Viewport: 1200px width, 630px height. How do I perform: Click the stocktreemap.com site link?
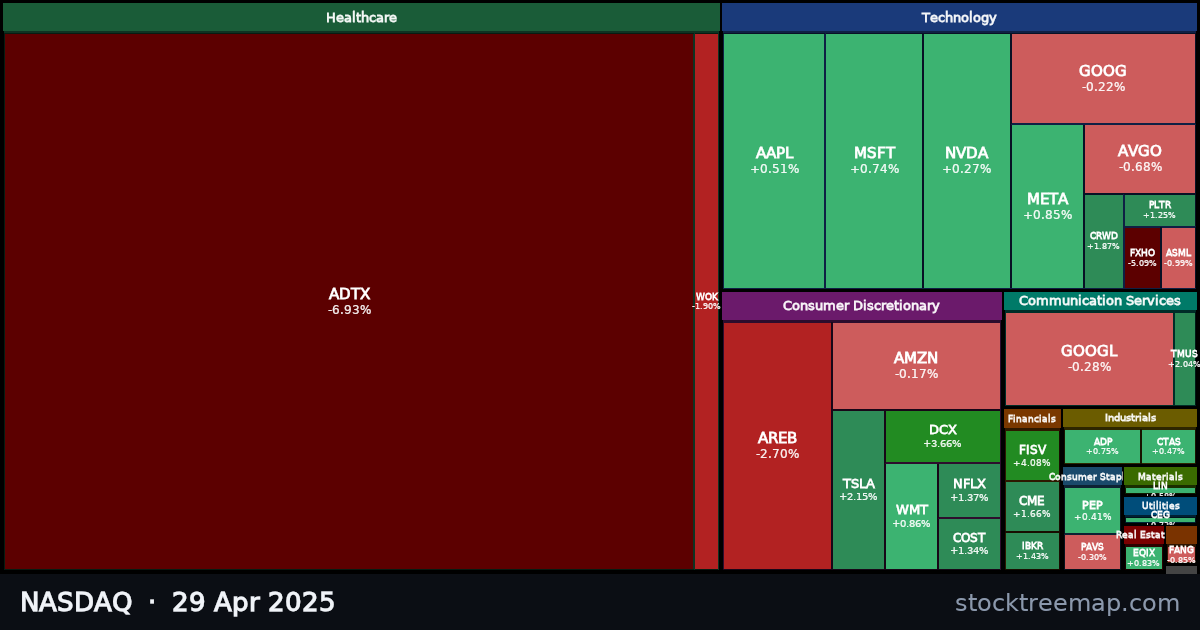click(x=1067, y=603)
